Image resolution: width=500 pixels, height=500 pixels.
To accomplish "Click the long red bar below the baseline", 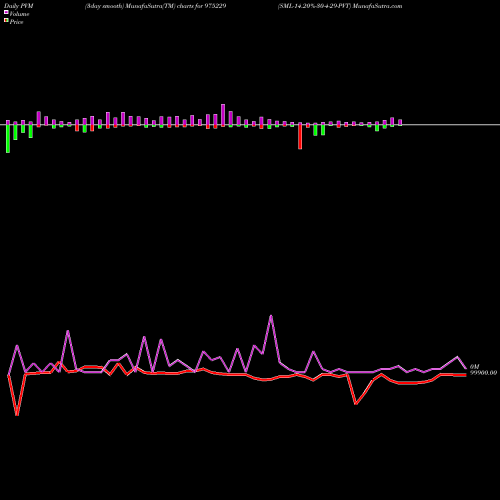I will click(300, 136).
